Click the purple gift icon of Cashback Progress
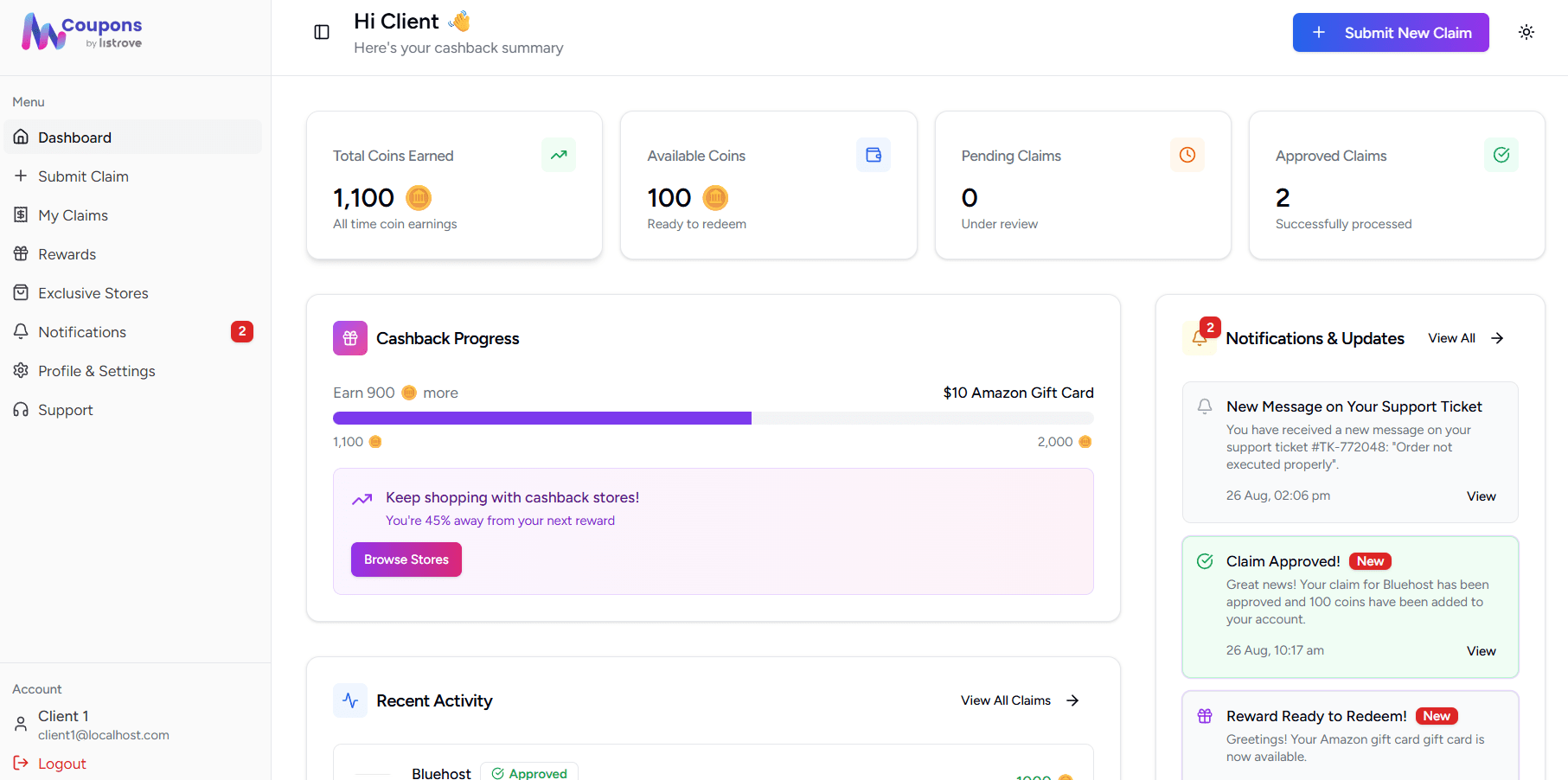Image resolution: width=1568 pixels, height=780 pixels. [x=350, y=338]
